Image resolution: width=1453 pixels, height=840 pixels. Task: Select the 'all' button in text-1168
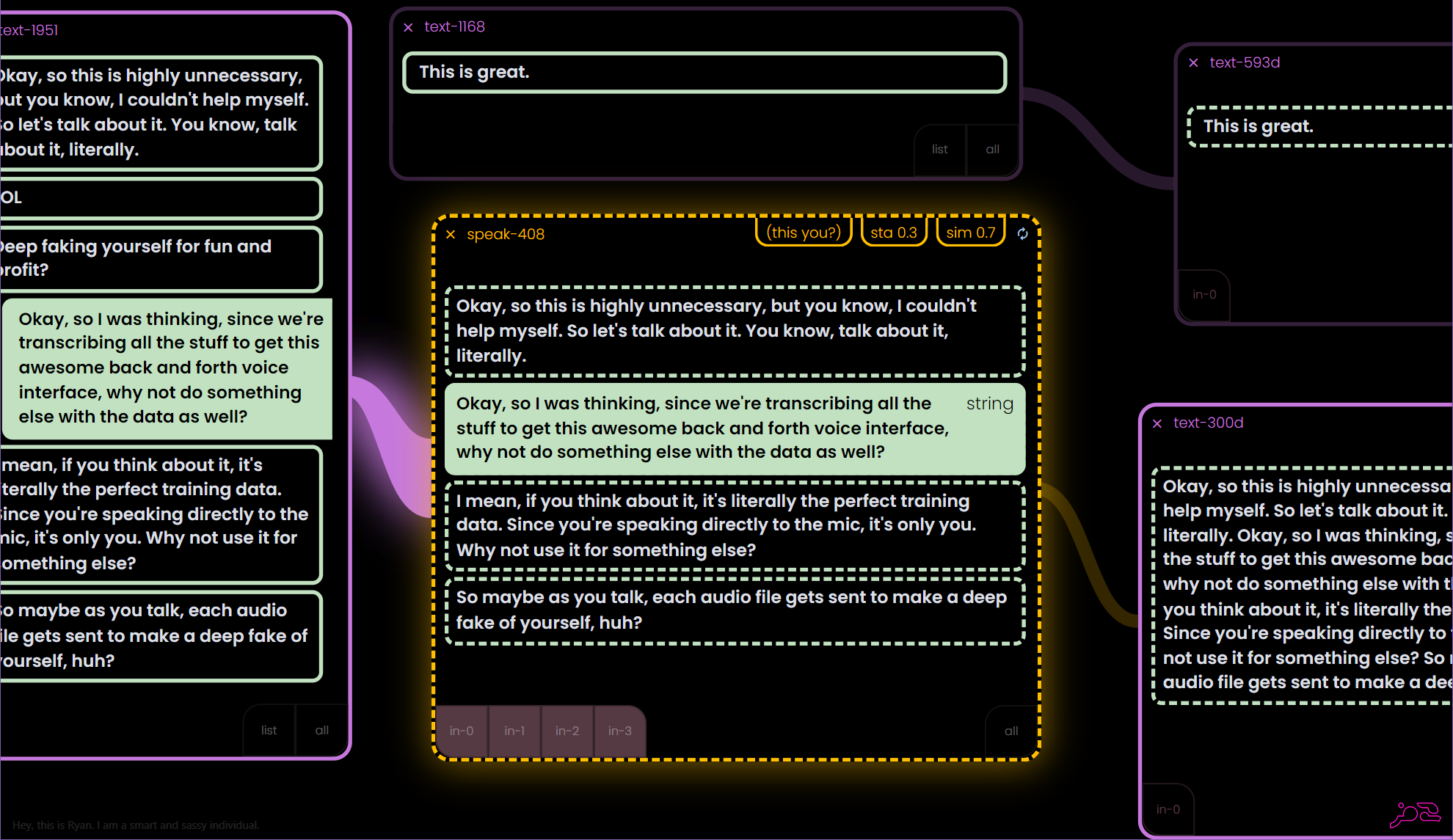(992, 149)
